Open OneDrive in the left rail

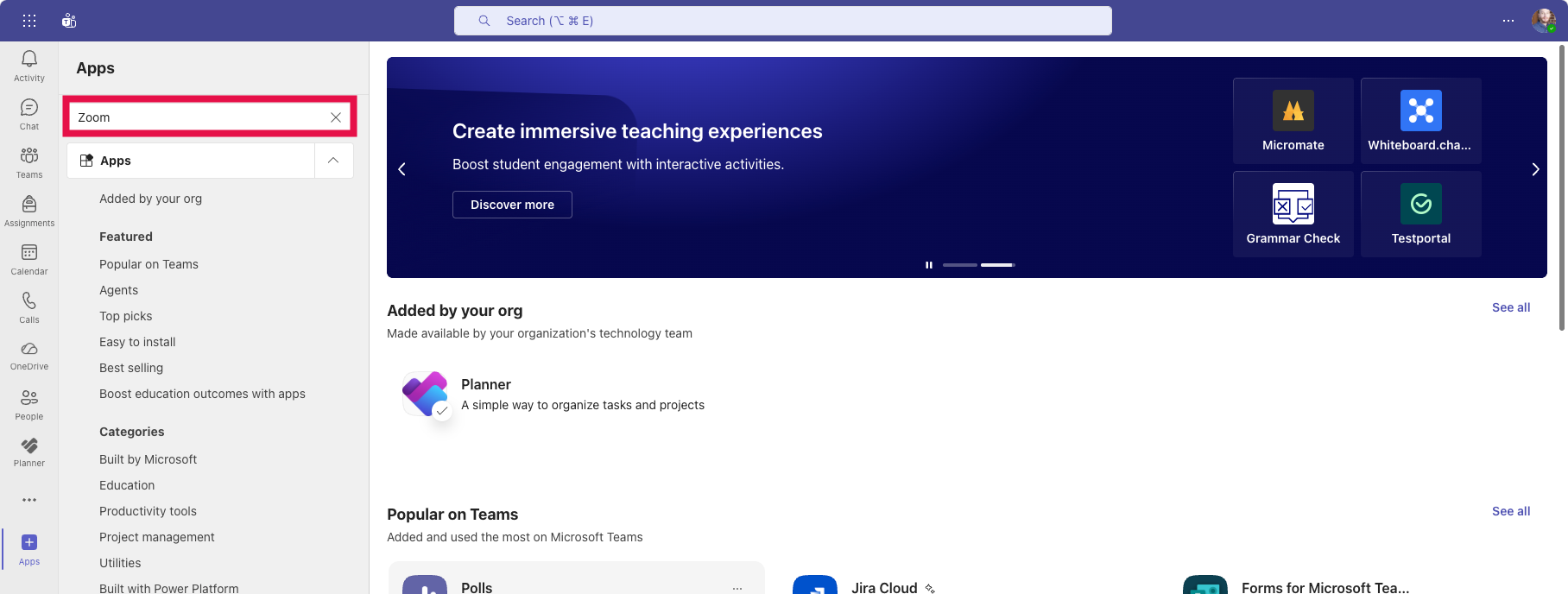[29, 355]
